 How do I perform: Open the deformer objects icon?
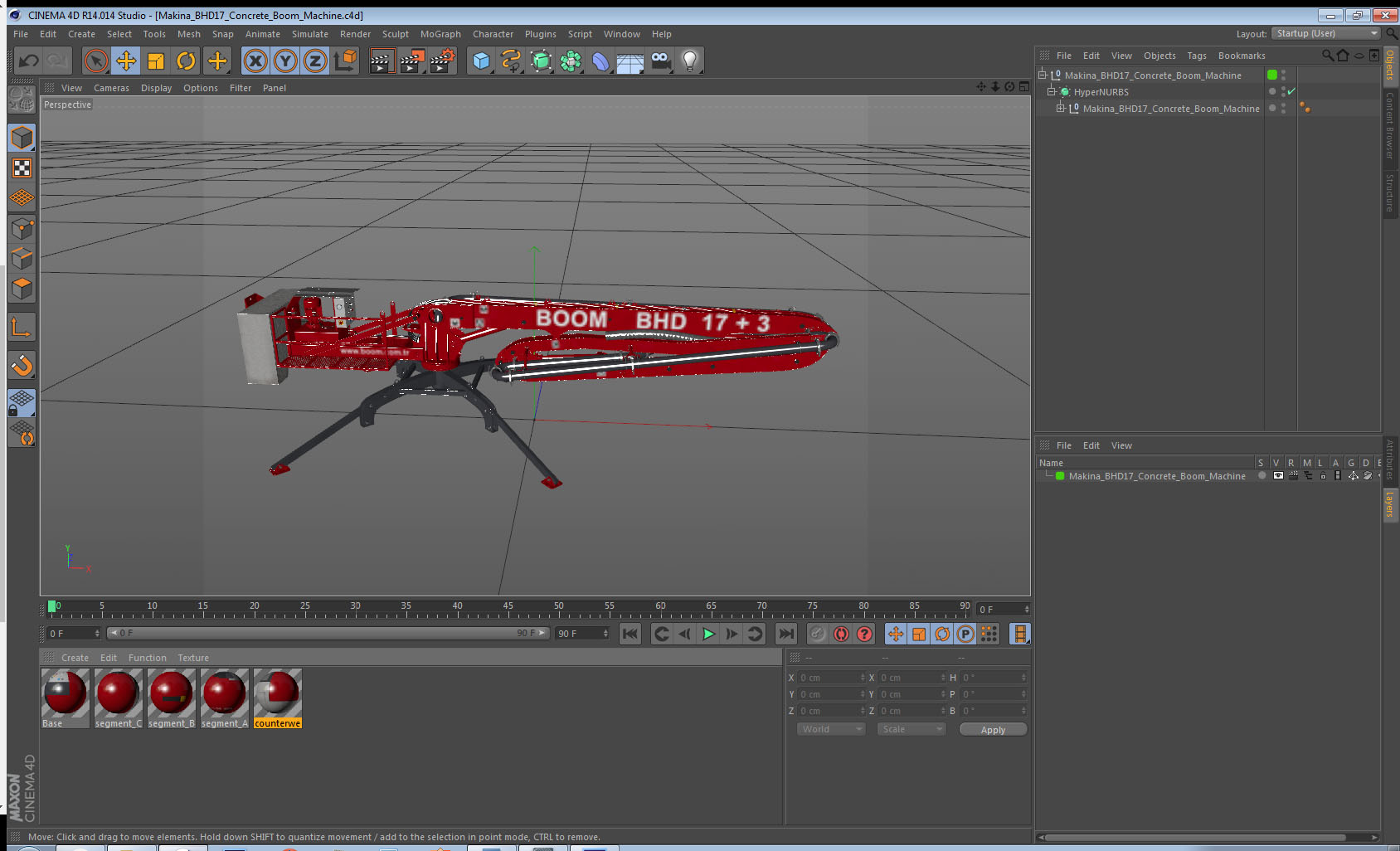600,61
